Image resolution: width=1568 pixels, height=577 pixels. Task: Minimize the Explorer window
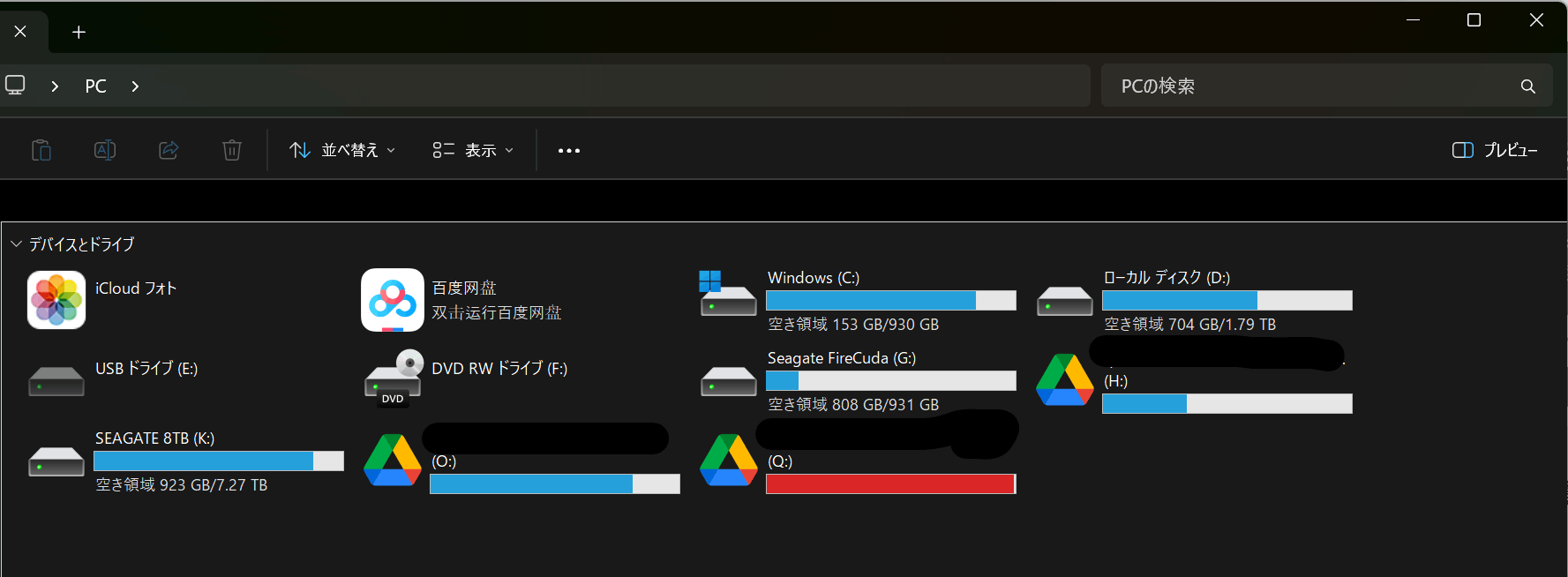click(1413, 20)
